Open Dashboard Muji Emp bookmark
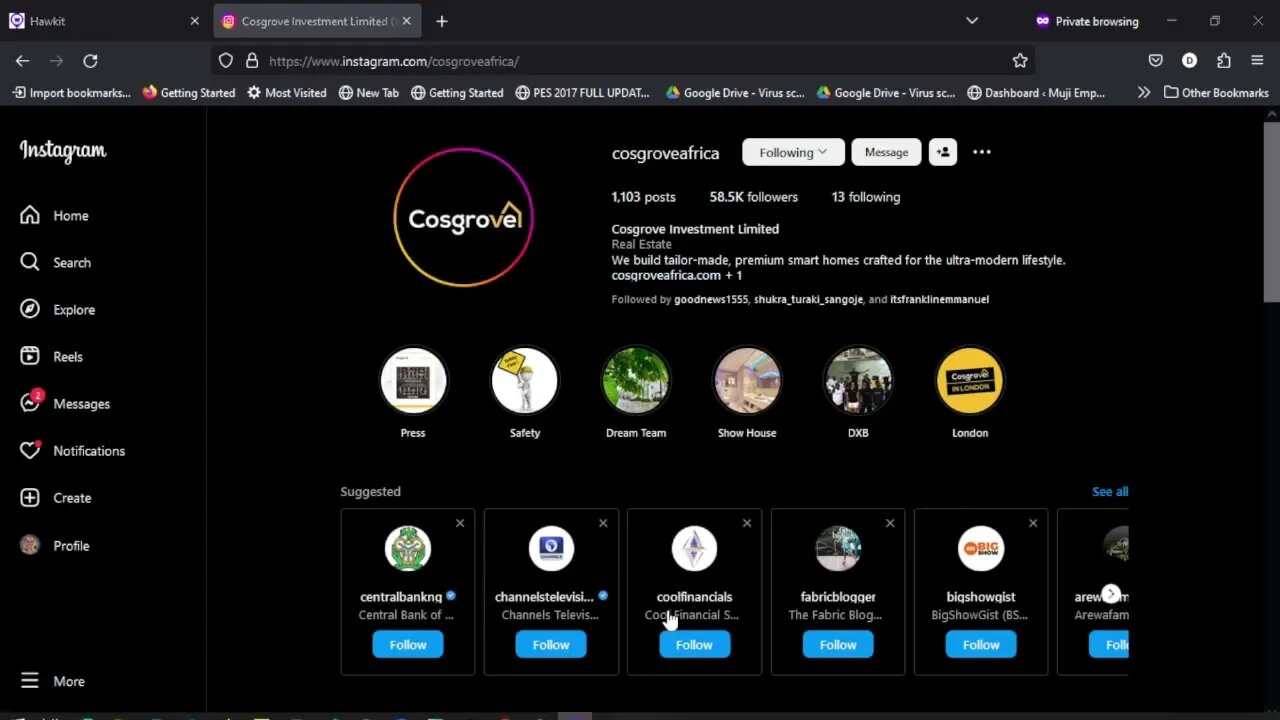Viewport: 1280px width, 720px height. 1036,92
